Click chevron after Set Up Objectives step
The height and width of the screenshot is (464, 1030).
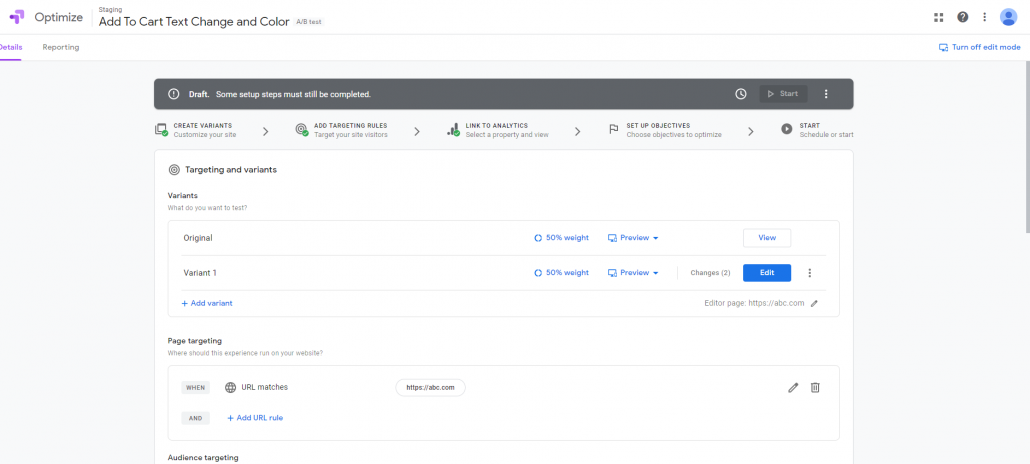click(x=751, y=131)
